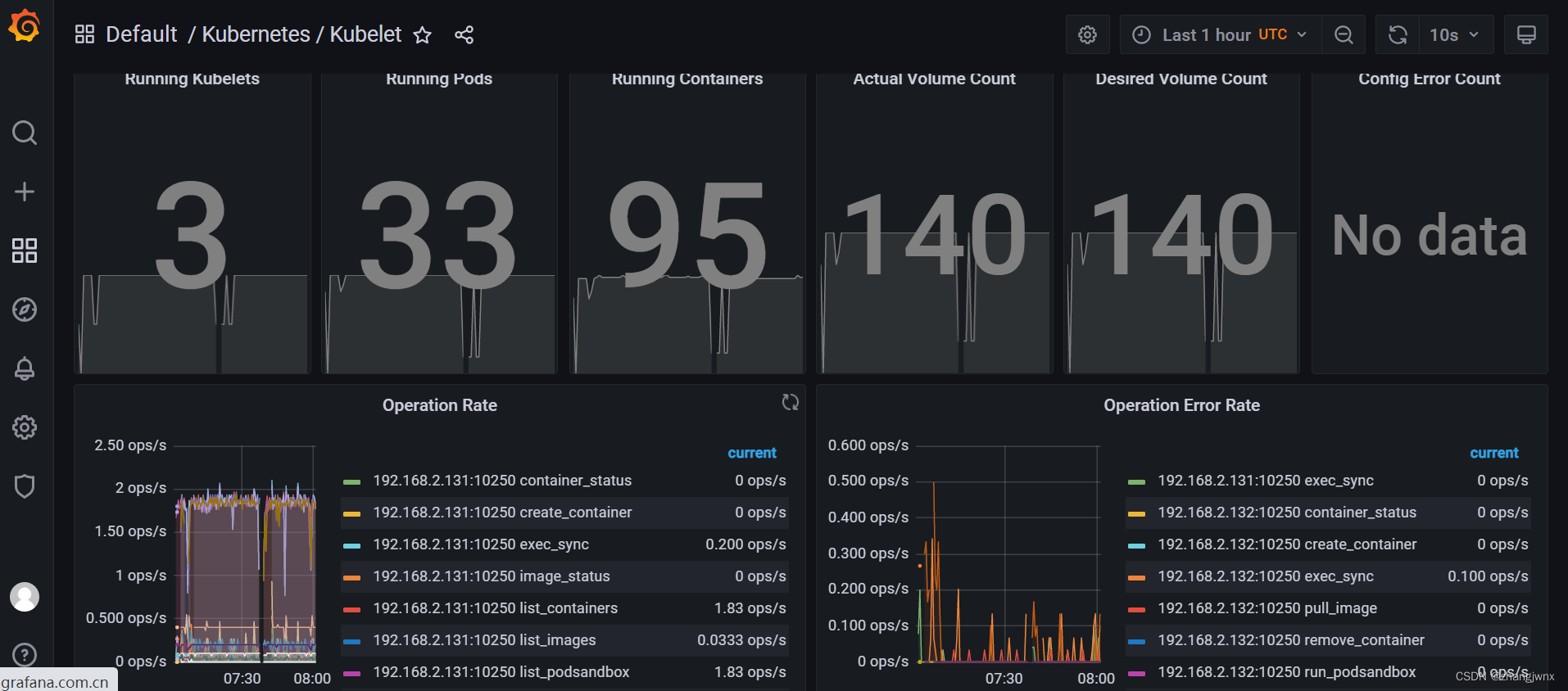This screenshot has width=1568, height=691.
Task: Open the Operation Rate panel title menu
Action: (440, 405)
